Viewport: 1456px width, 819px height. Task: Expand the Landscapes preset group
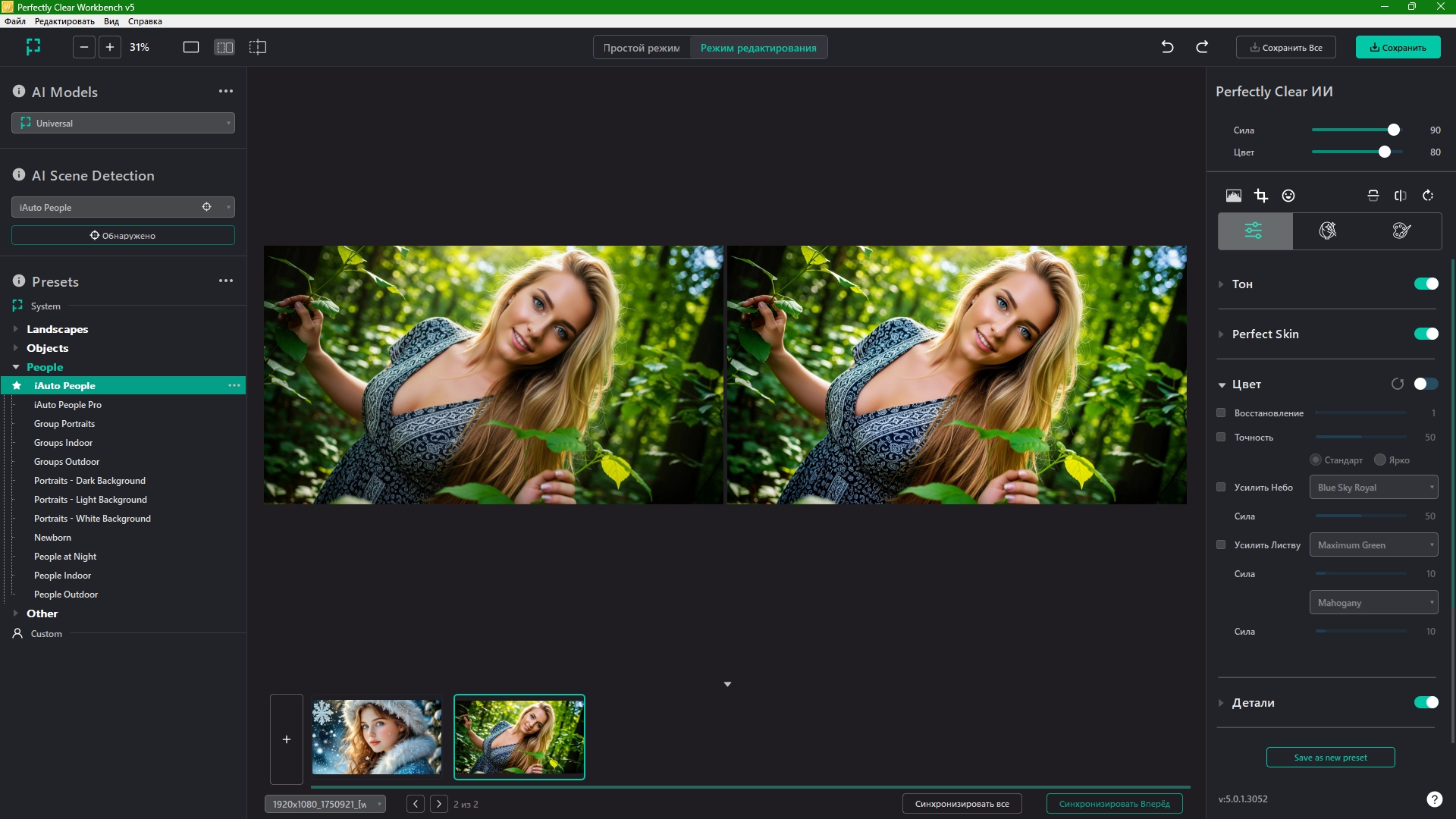point(57,329)
